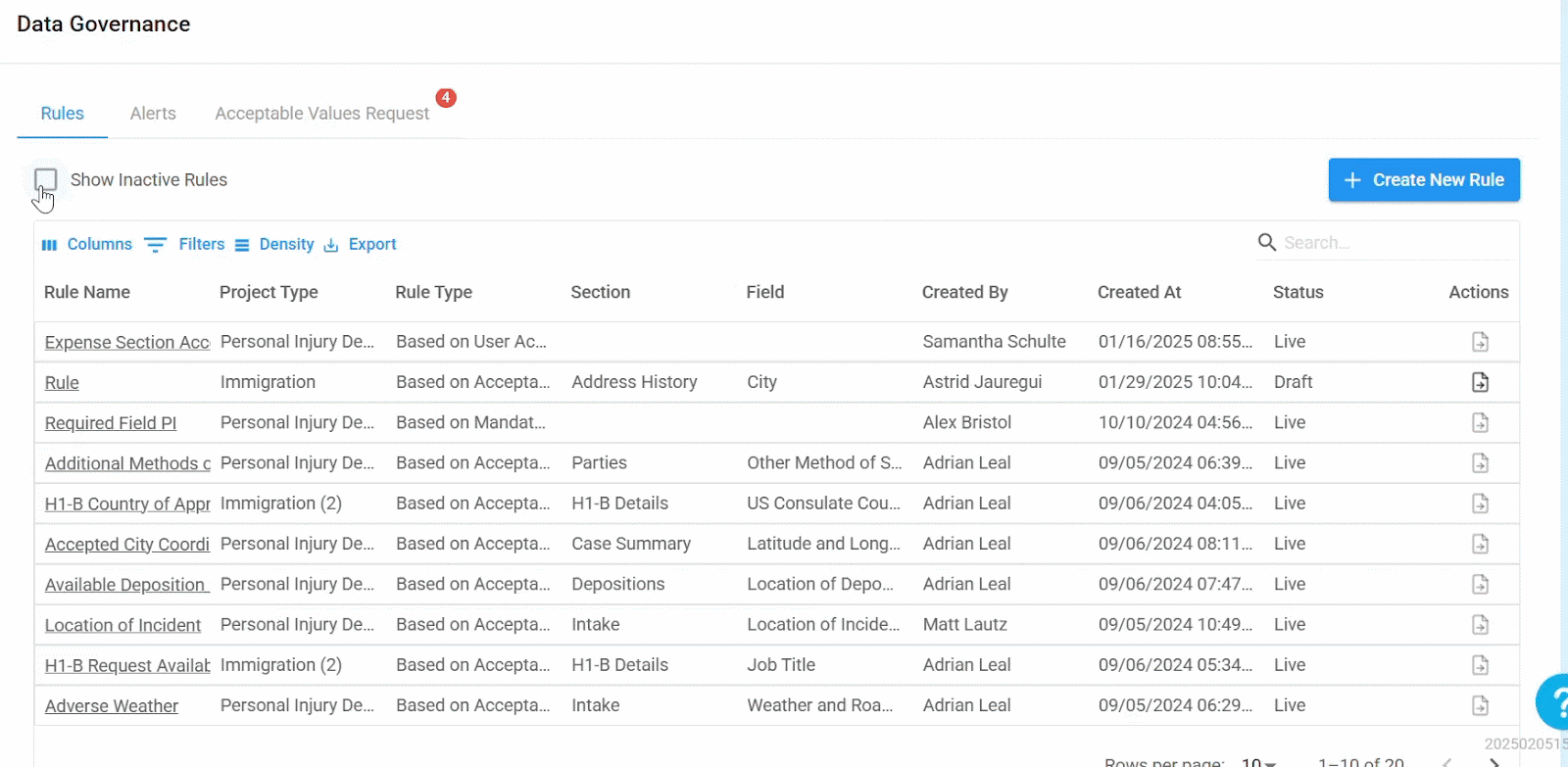Open action icon for Accepted City Coordi row
The height and width of the screenshot is (767, 1568).
point(1480,544)
